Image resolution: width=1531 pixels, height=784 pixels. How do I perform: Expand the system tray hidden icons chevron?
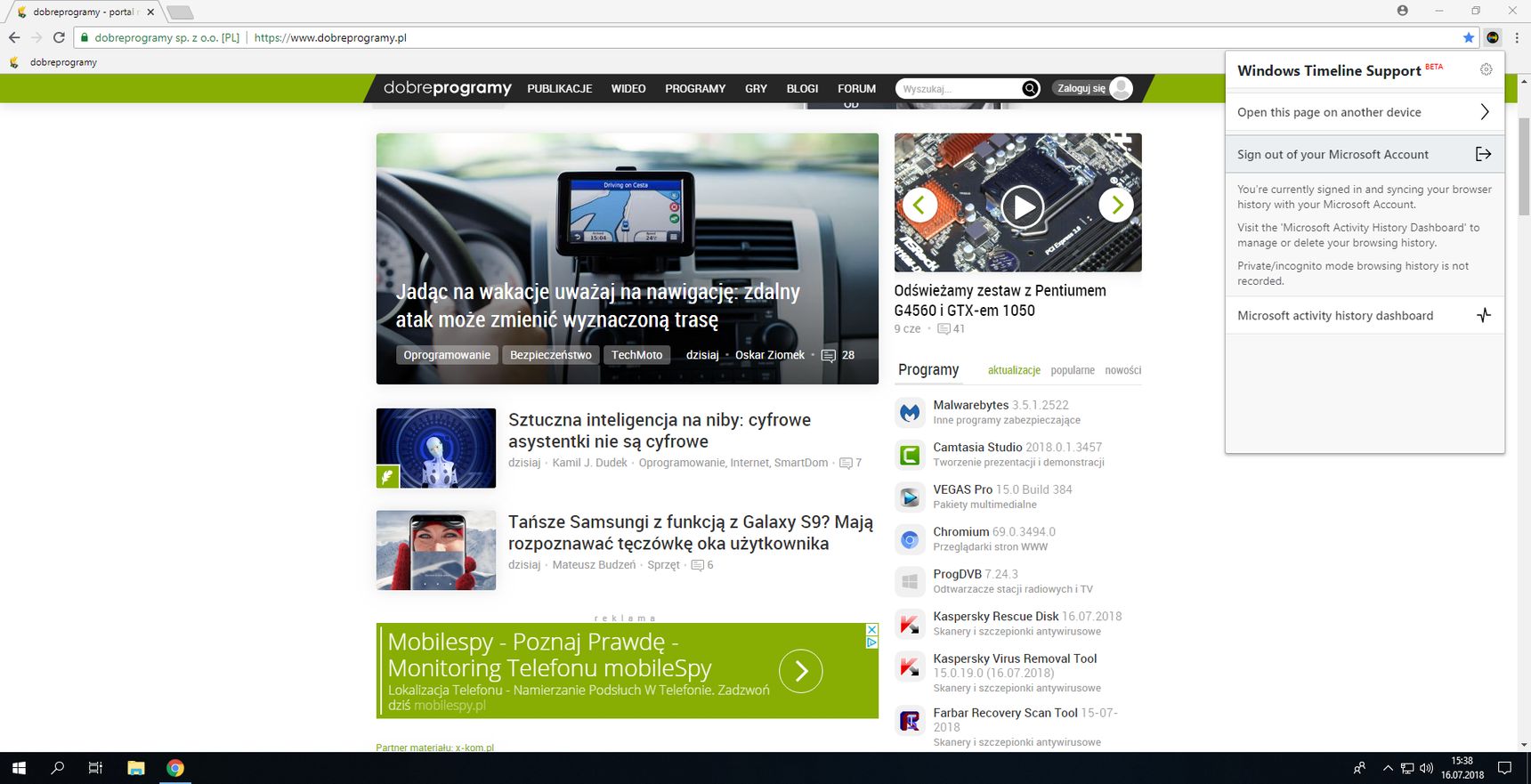(x=1388, y=768)
